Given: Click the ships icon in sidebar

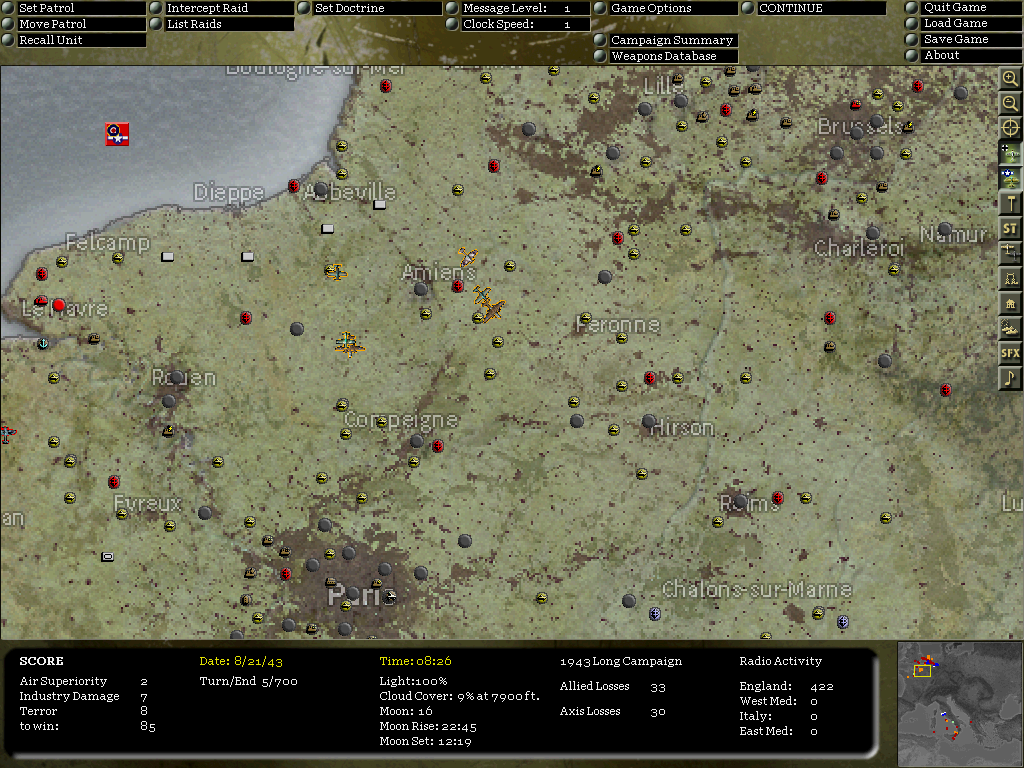Looking at the screenshot, I should point(1010,328).
